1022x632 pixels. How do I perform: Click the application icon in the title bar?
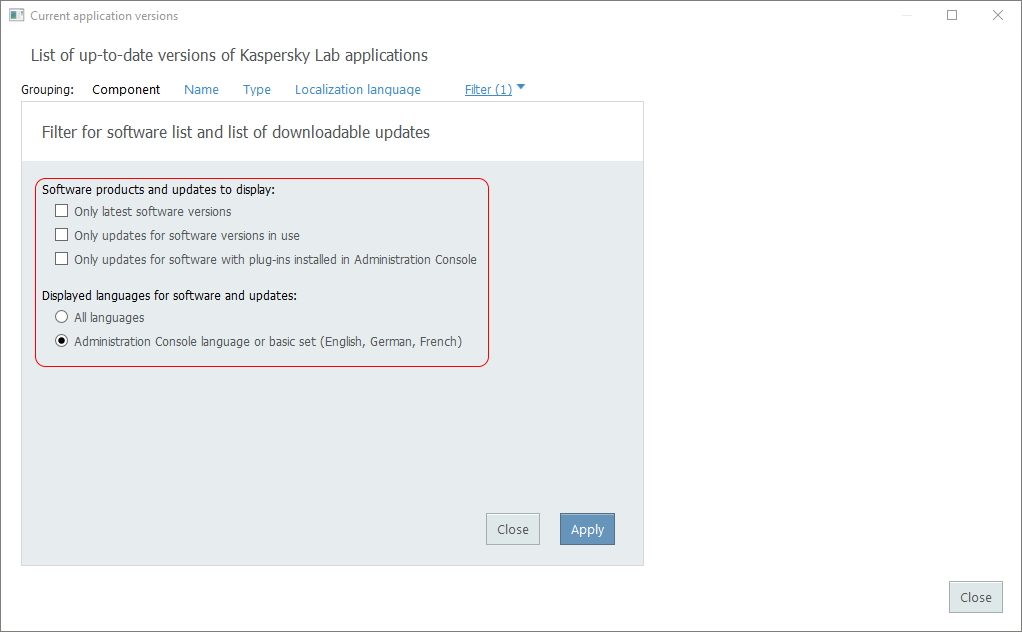pos(16,16)
